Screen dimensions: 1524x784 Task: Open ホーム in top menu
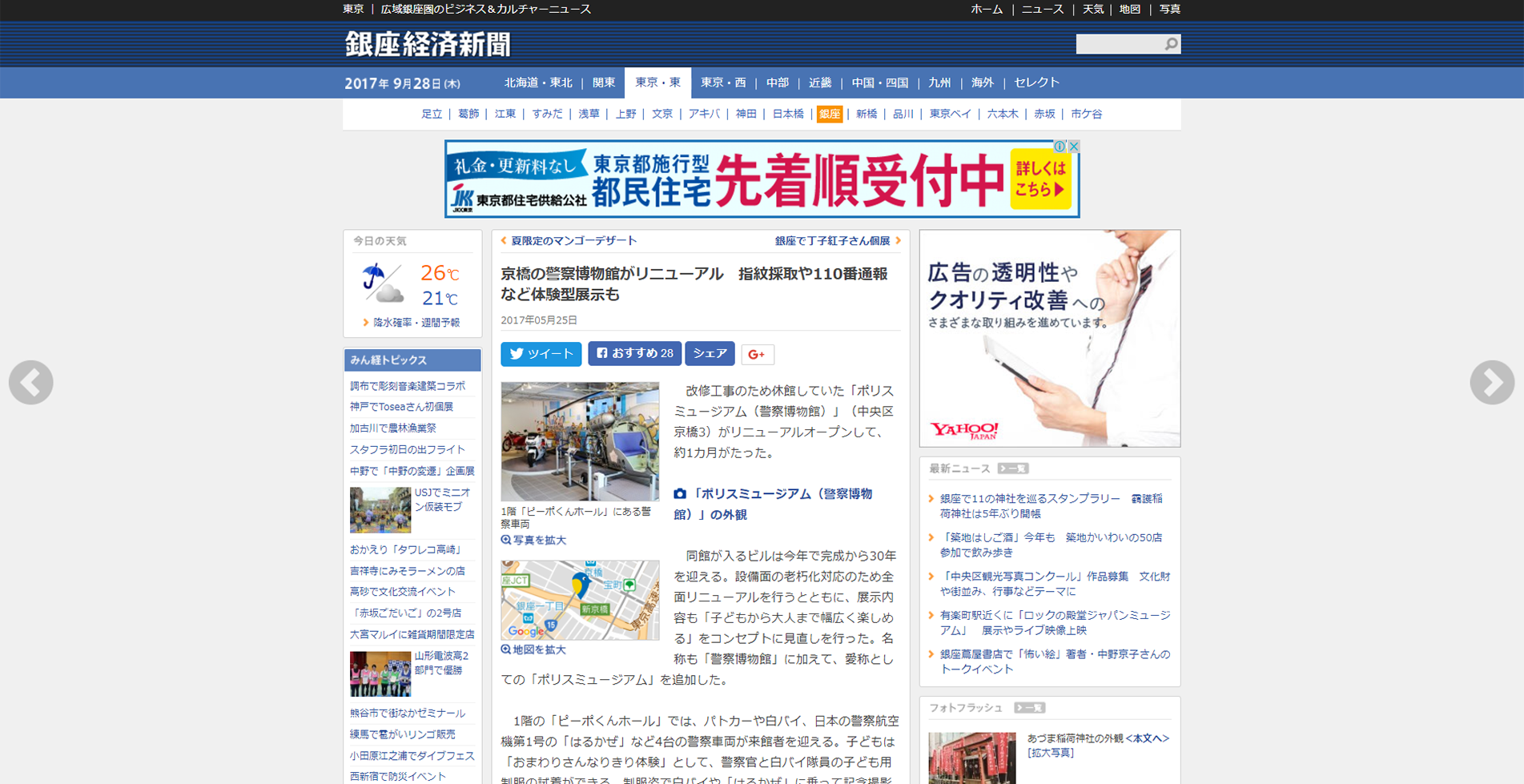[x=987, y=10]
